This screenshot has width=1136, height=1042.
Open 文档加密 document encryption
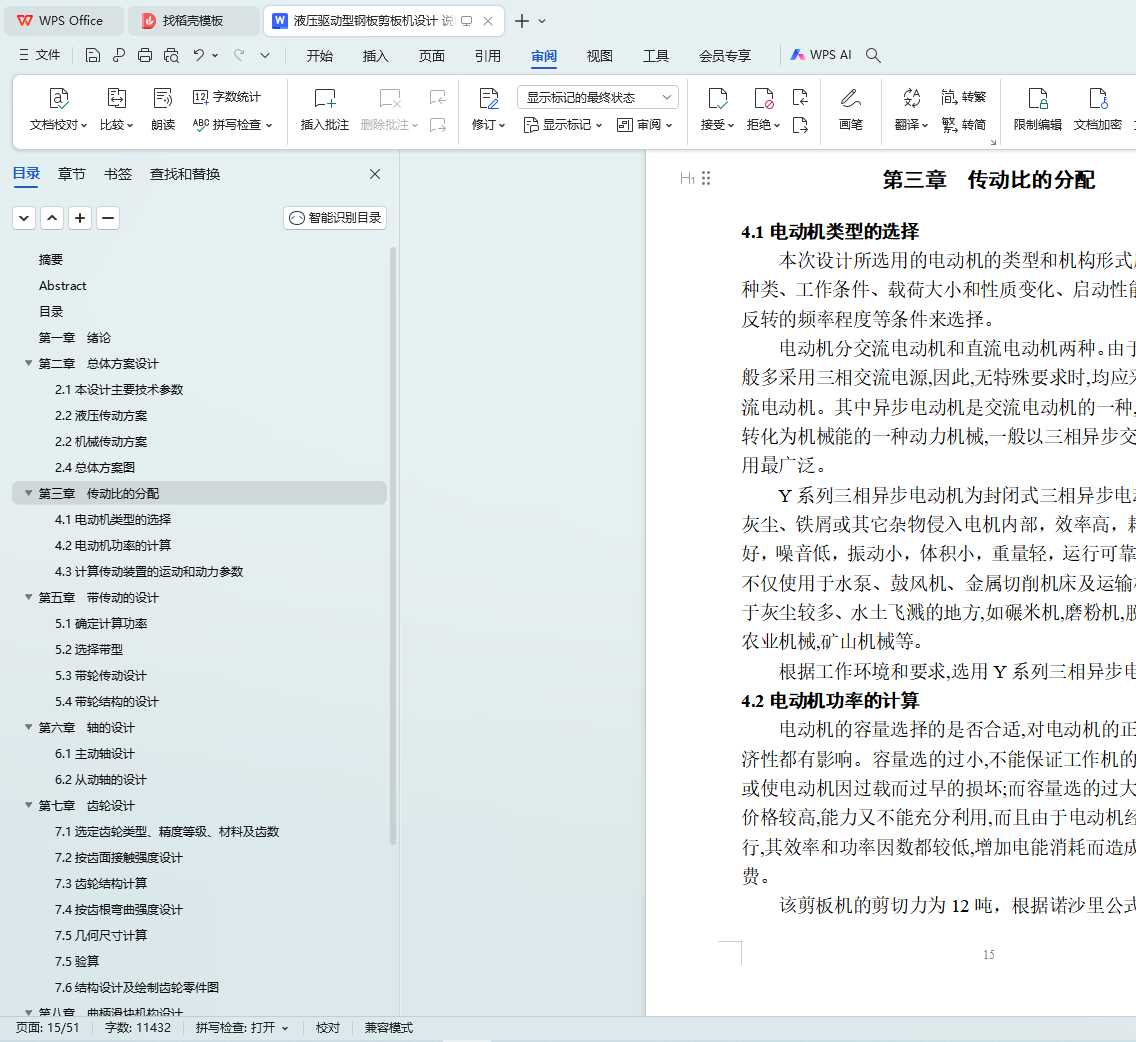tap(1098, 109)
